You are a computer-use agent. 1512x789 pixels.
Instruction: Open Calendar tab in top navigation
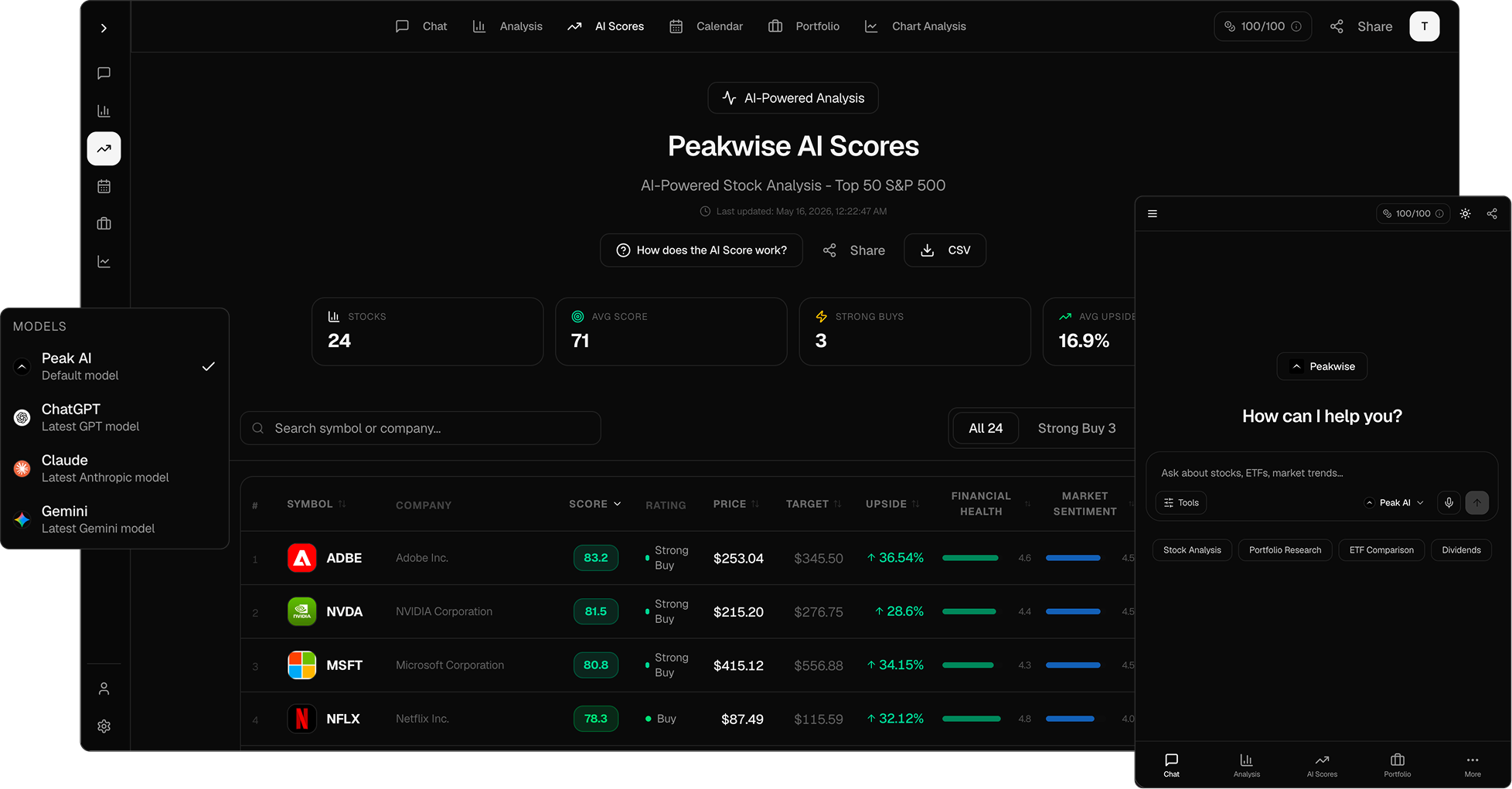pyautogui.click(x=706, y=26)
